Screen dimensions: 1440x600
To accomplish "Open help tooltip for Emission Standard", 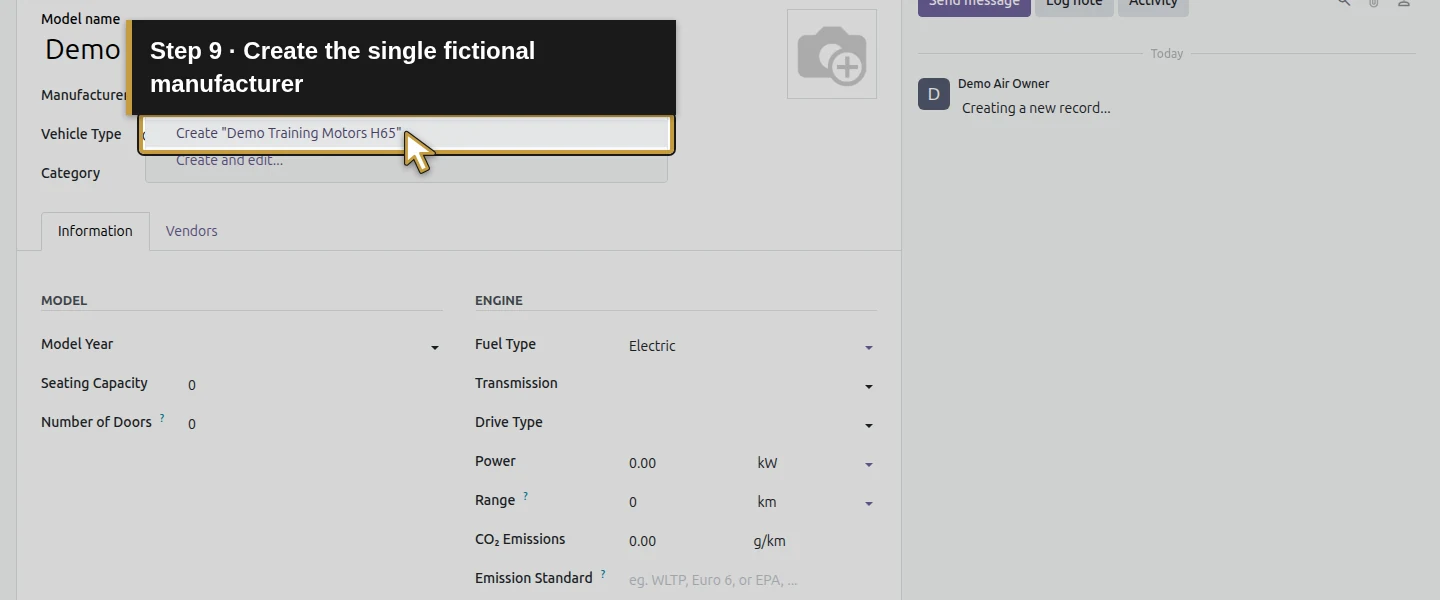I will tap(603, 575).
